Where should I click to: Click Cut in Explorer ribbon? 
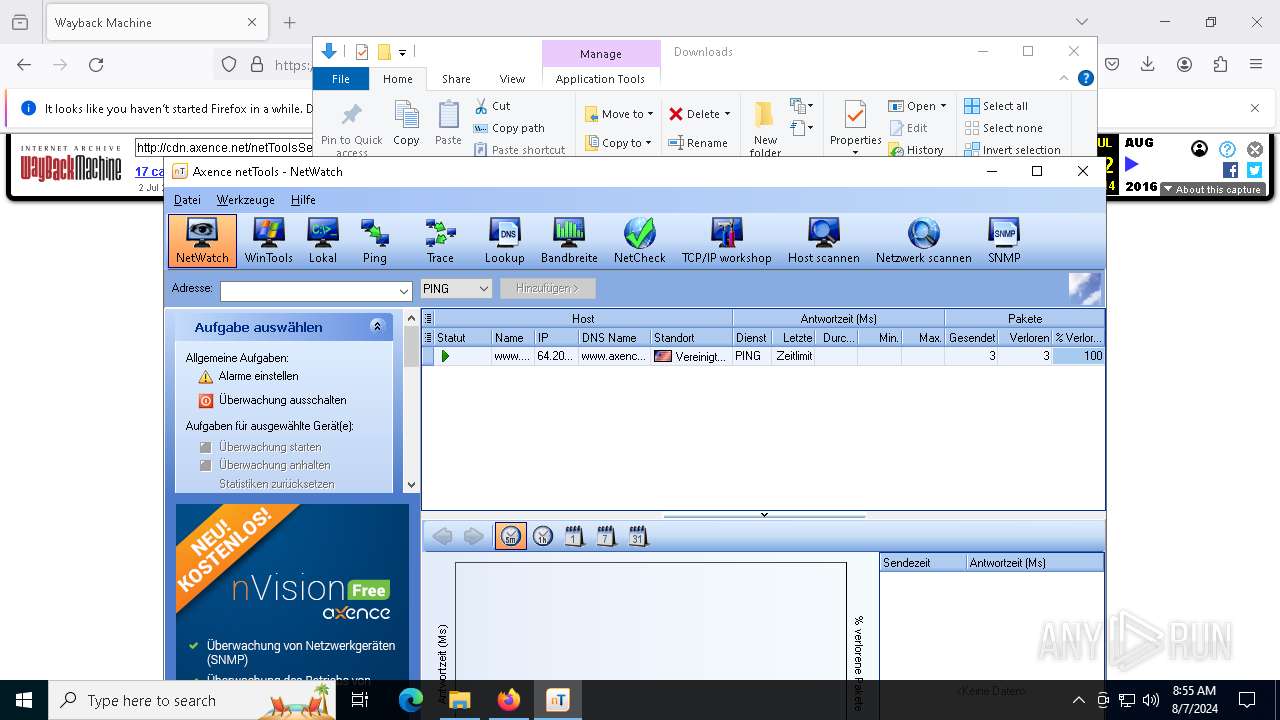click(x=491, y=106)
